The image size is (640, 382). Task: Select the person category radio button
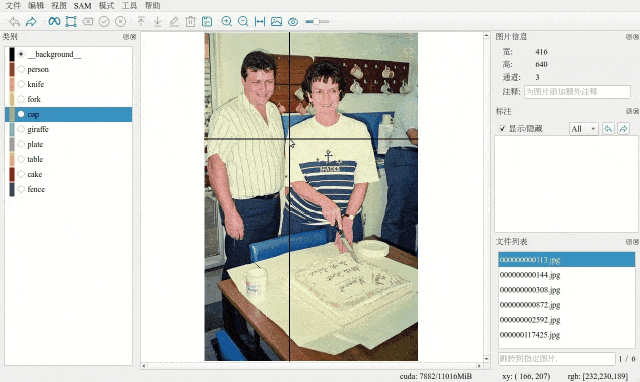click(21, 69)
